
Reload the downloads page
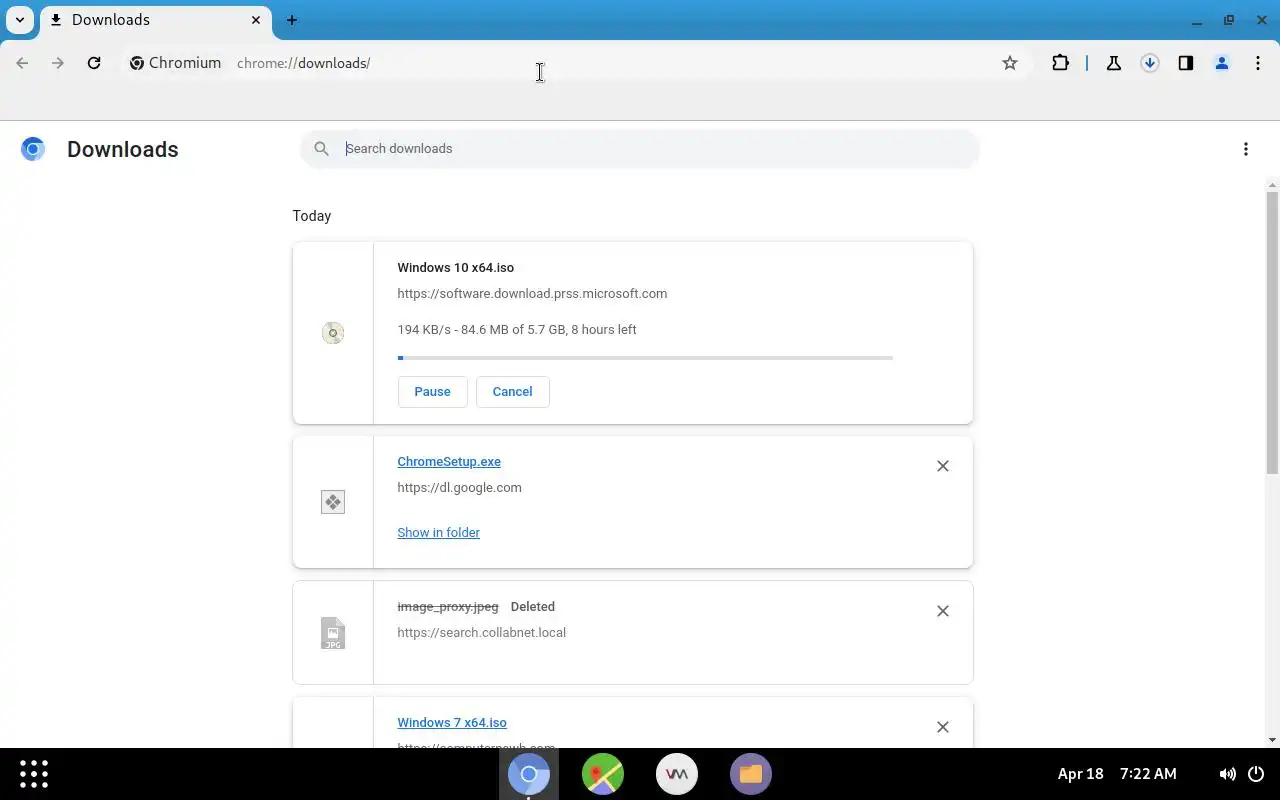click(94, 63)
